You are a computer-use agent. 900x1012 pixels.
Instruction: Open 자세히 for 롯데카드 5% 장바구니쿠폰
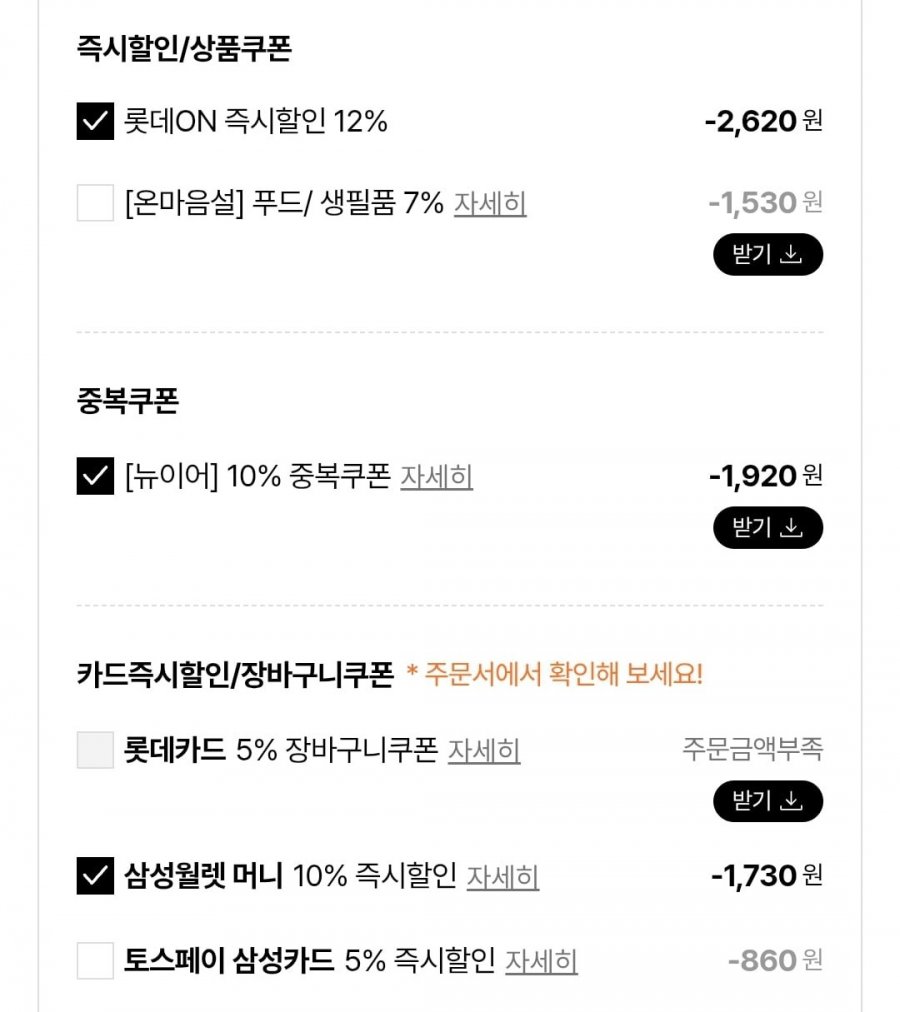click(484, 750)
